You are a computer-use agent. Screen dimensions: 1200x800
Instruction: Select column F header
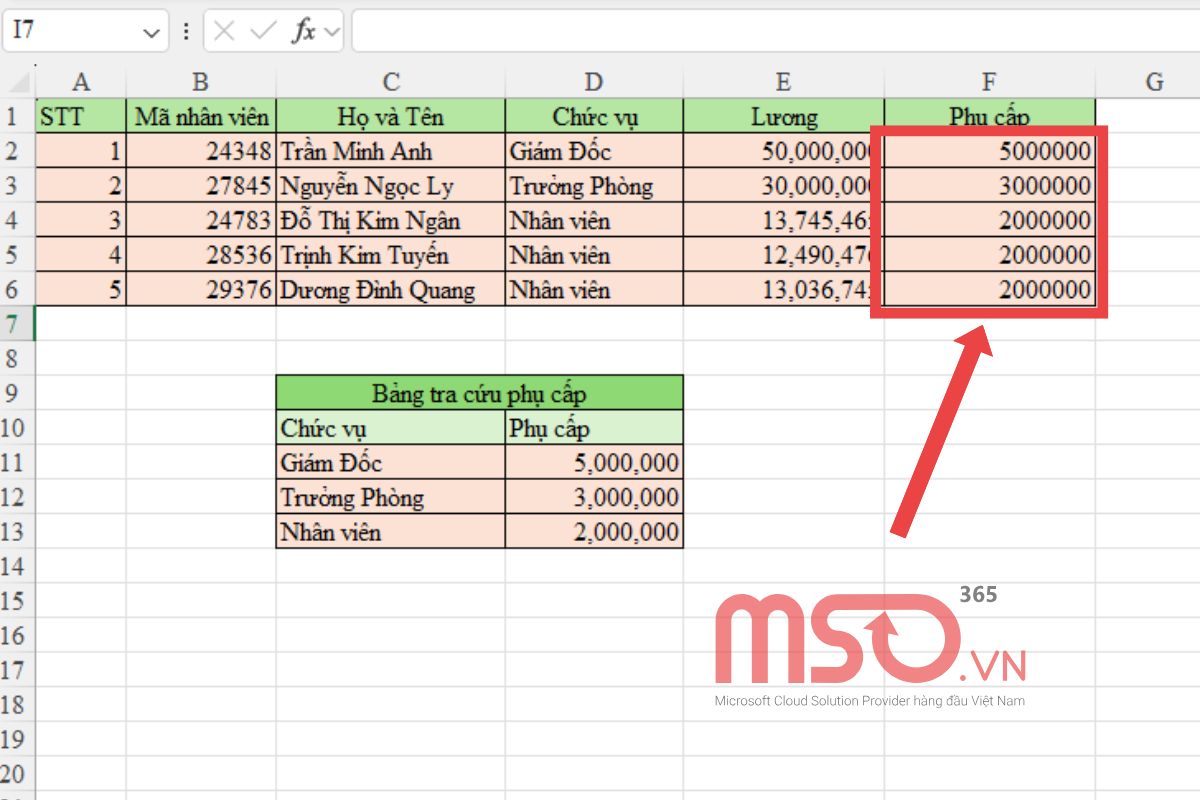click(990, 82)
